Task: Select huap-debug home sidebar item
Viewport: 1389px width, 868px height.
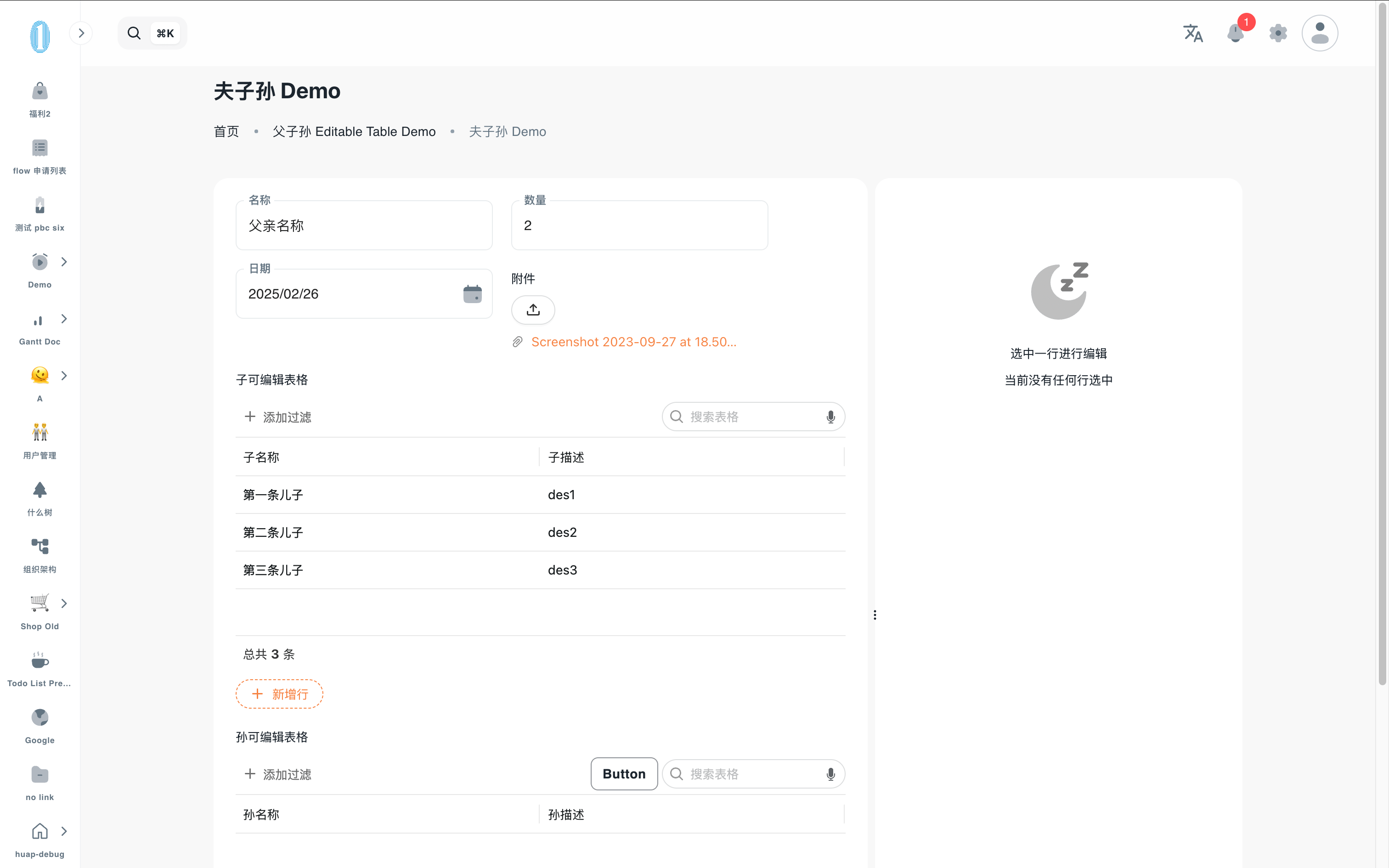Action: pos(40,840)
